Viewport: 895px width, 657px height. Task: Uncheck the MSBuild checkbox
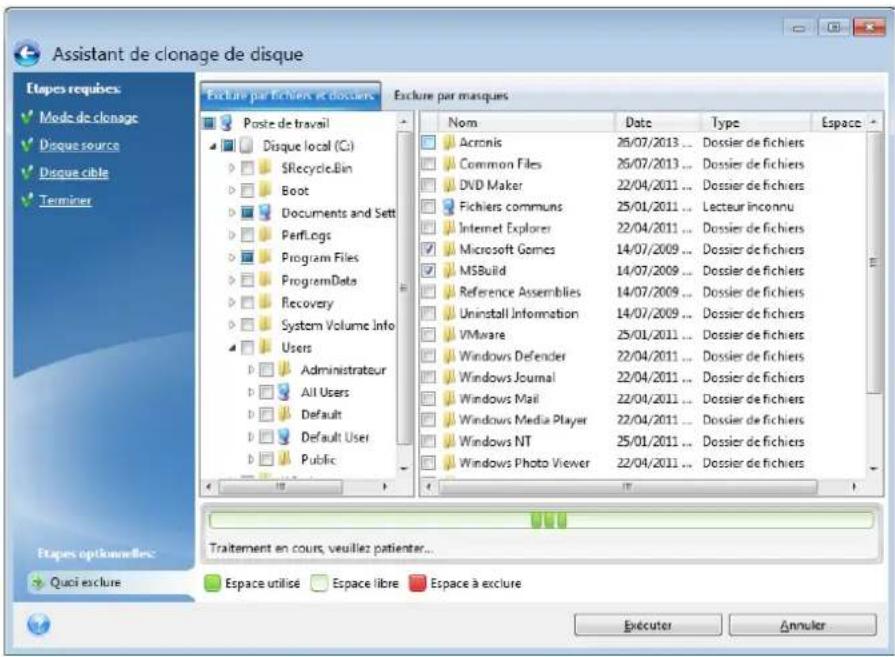coord(428,271)
